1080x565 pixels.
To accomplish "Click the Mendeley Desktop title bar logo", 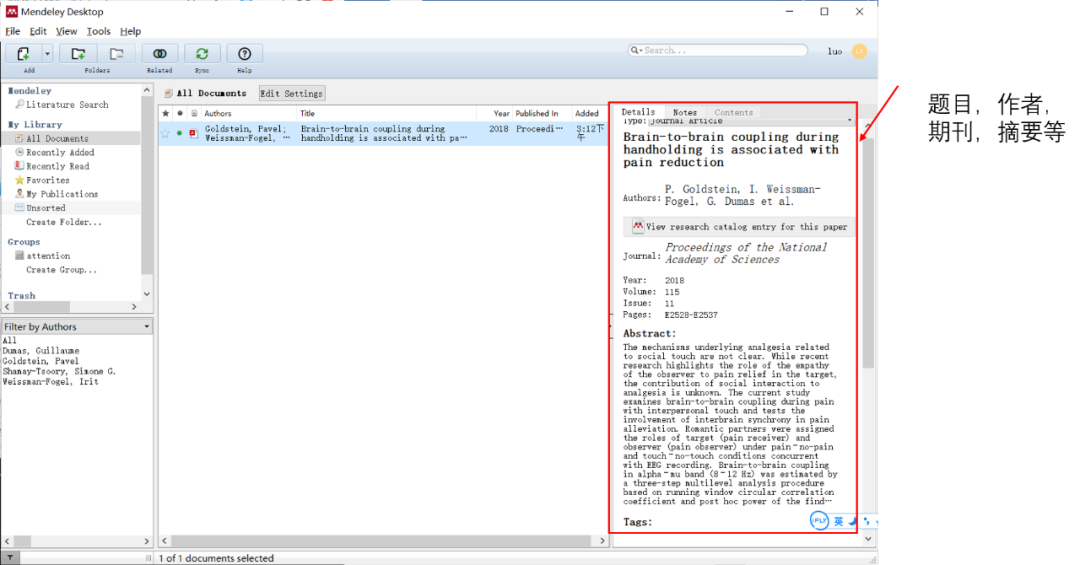I will coord(12,12).
